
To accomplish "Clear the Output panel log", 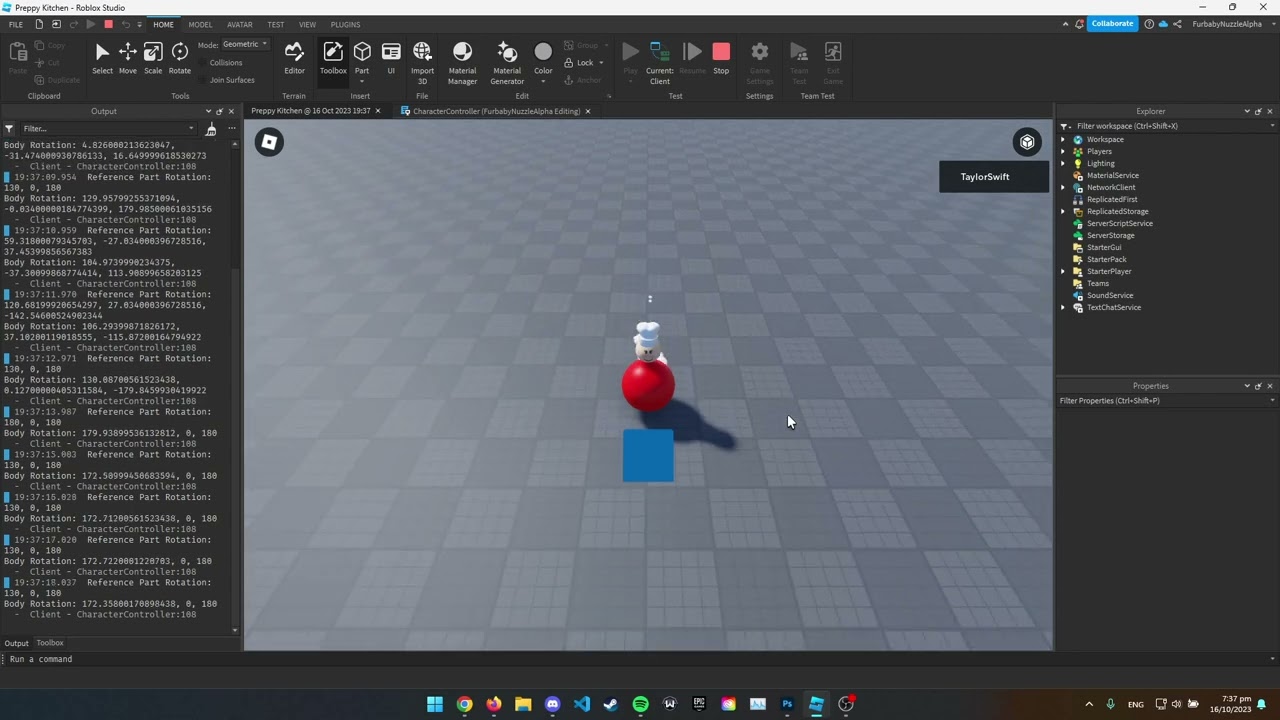I will pos(210,129).
